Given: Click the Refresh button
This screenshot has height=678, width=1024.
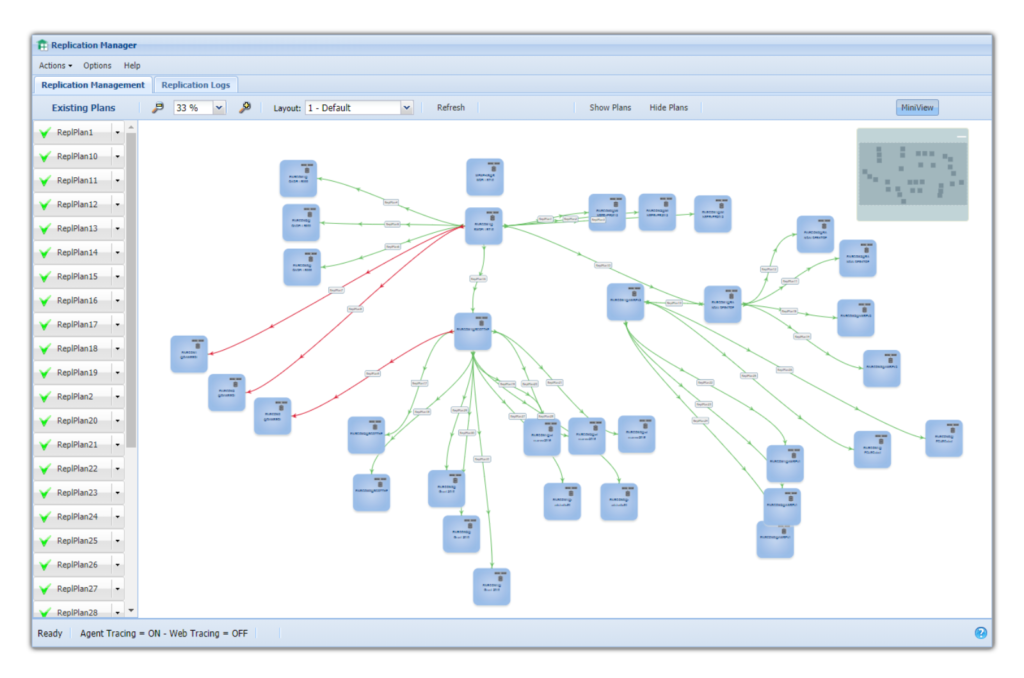Looking at the screenshot, I should point(450,108).
